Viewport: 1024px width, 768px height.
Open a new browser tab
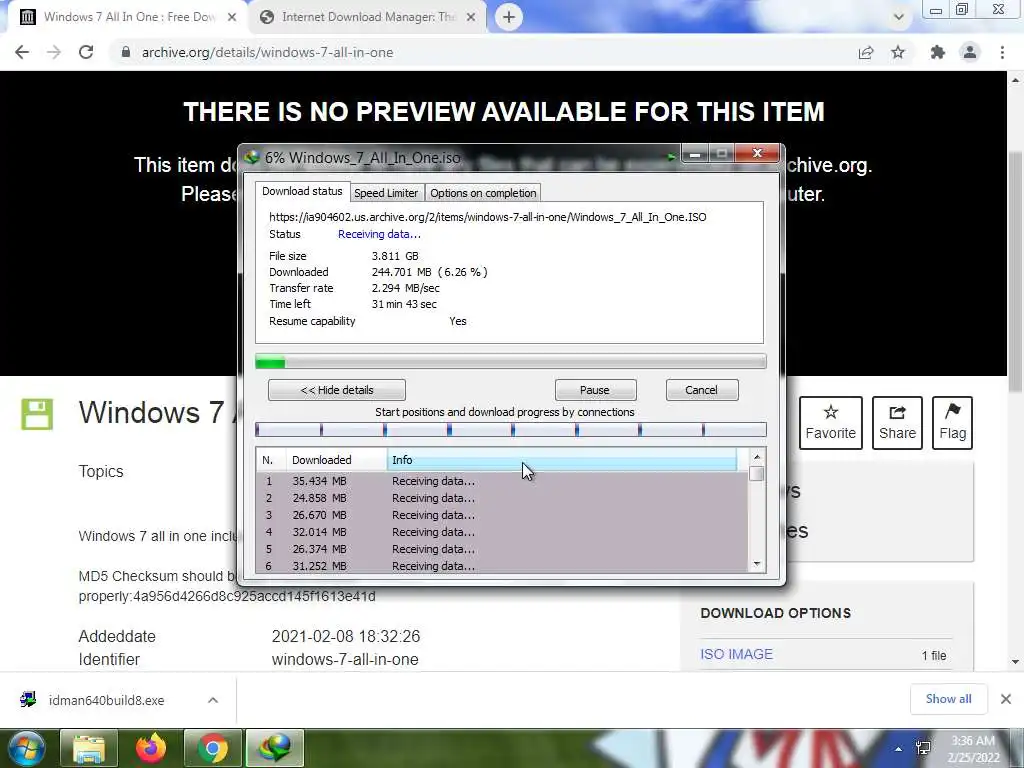click(509, 17)
